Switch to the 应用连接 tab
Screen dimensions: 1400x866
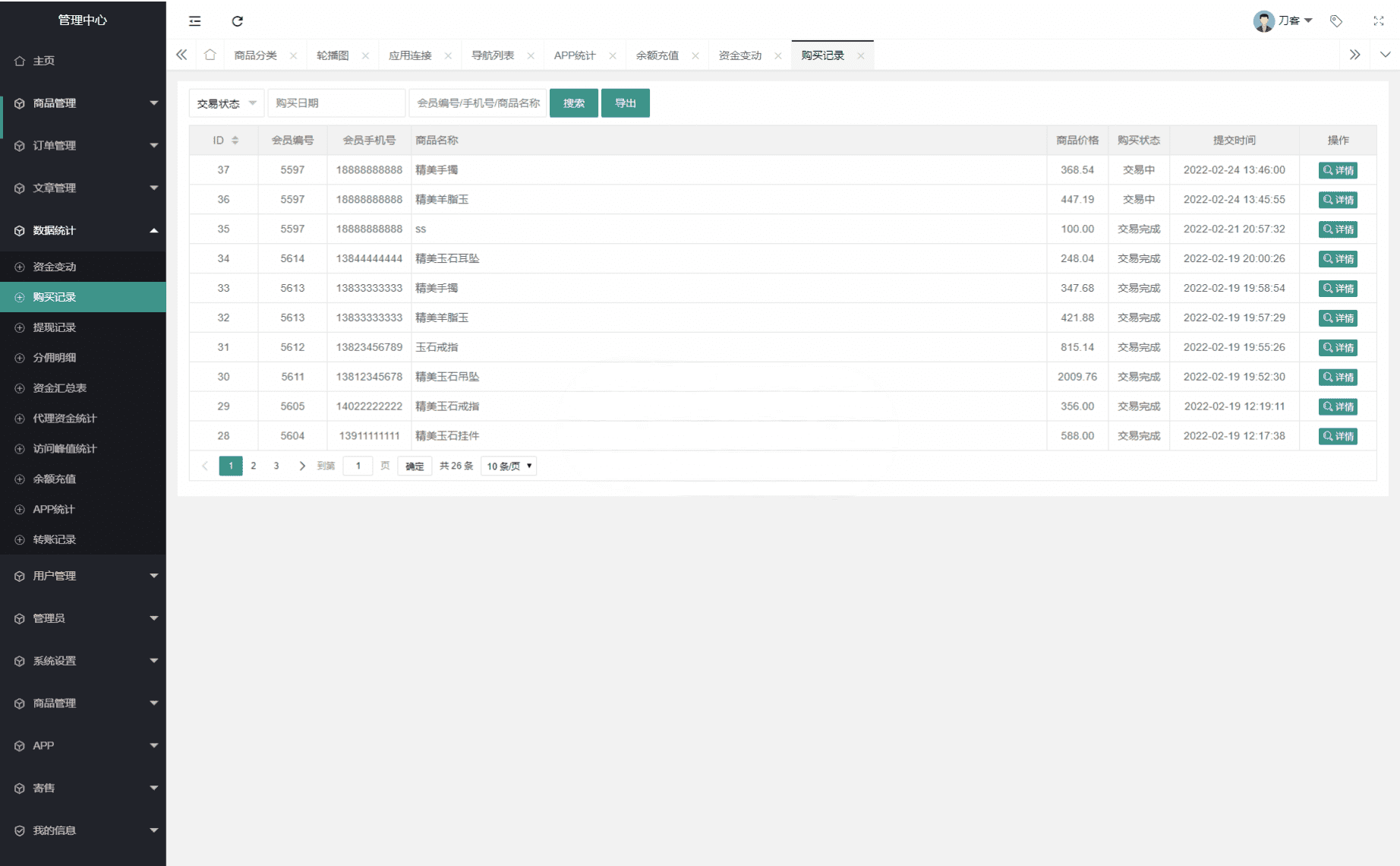pos(410,55)
